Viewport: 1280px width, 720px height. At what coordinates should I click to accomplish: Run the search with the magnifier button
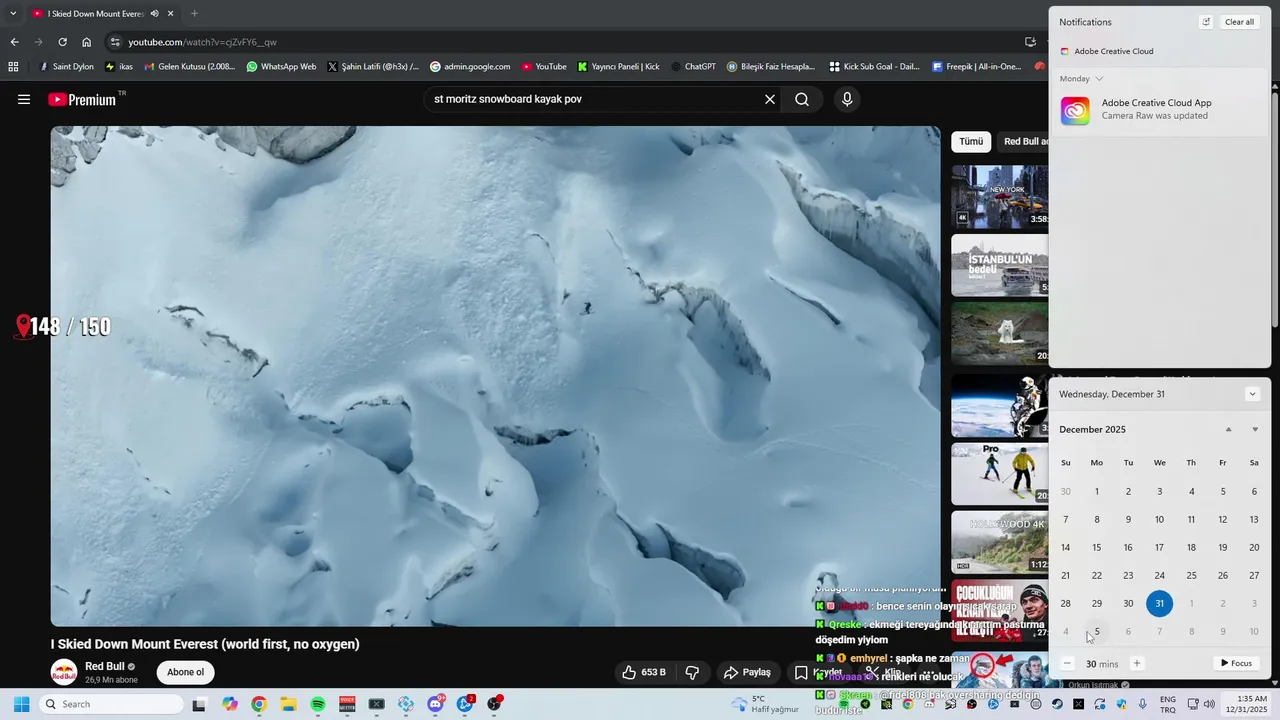pyautogui.click(x=802, y=99)
